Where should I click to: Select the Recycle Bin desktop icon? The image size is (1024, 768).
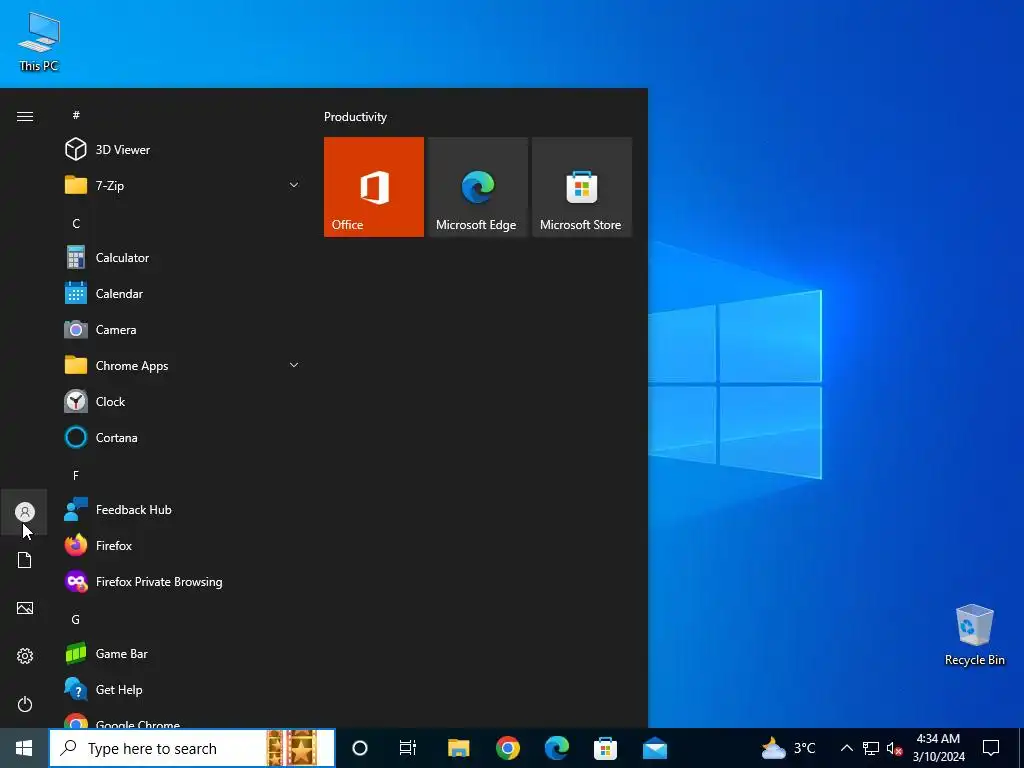click(x=974, y=635)
